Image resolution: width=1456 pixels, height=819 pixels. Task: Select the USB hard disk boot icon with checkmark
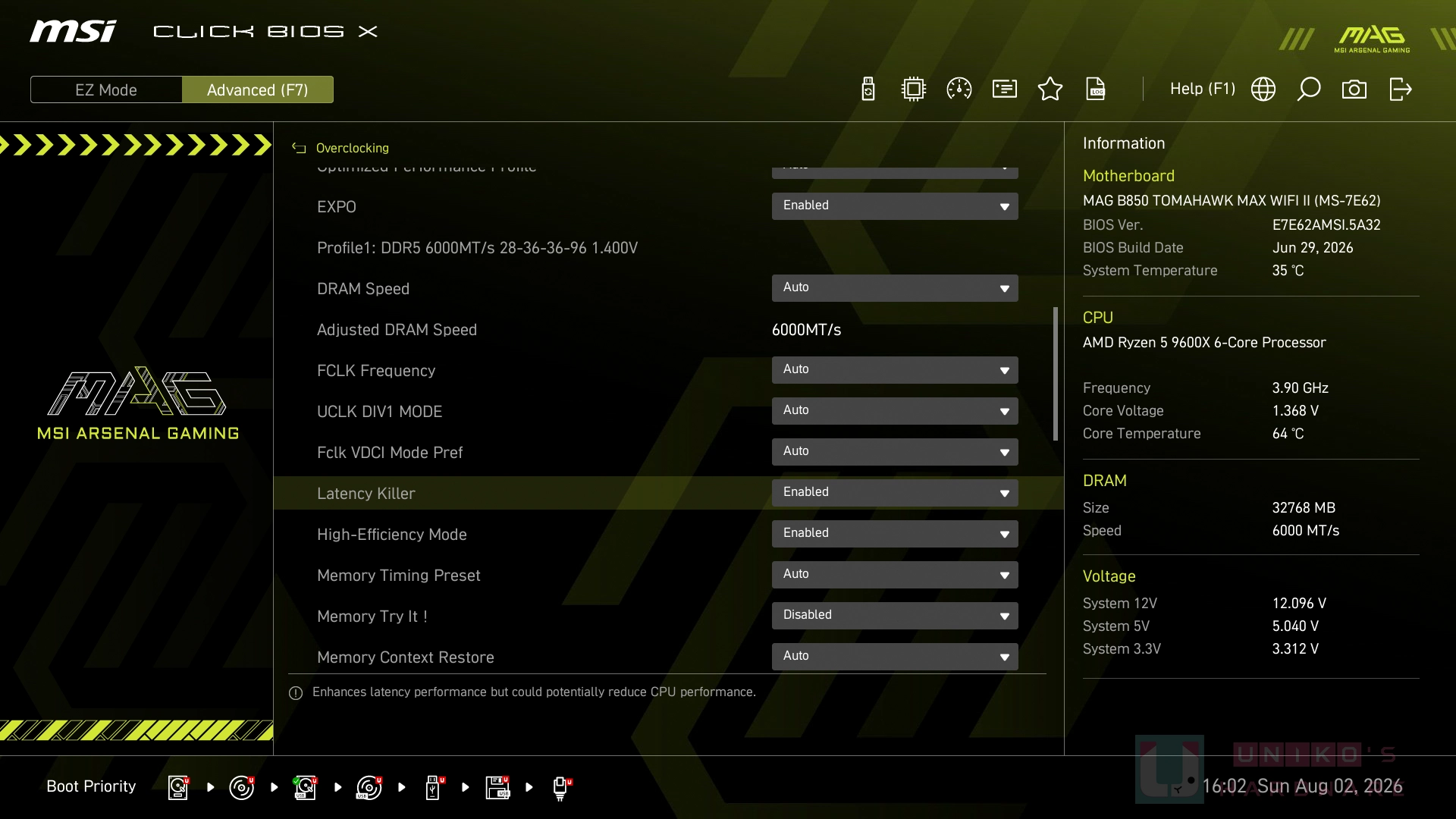coord(306,787)
